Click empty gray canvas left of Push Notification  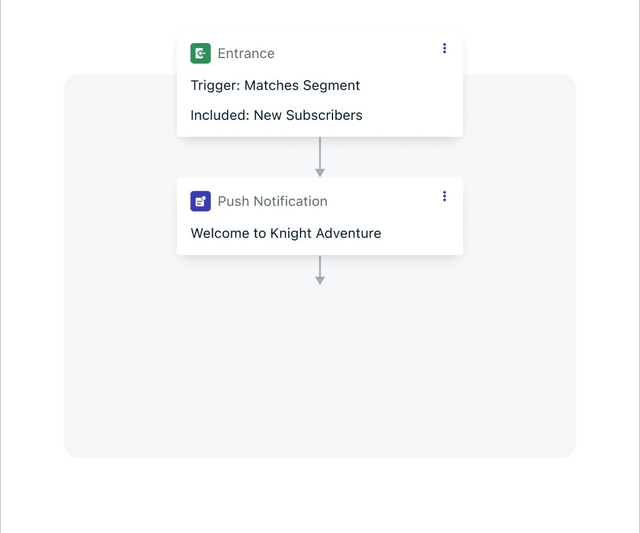pos(120,216)
